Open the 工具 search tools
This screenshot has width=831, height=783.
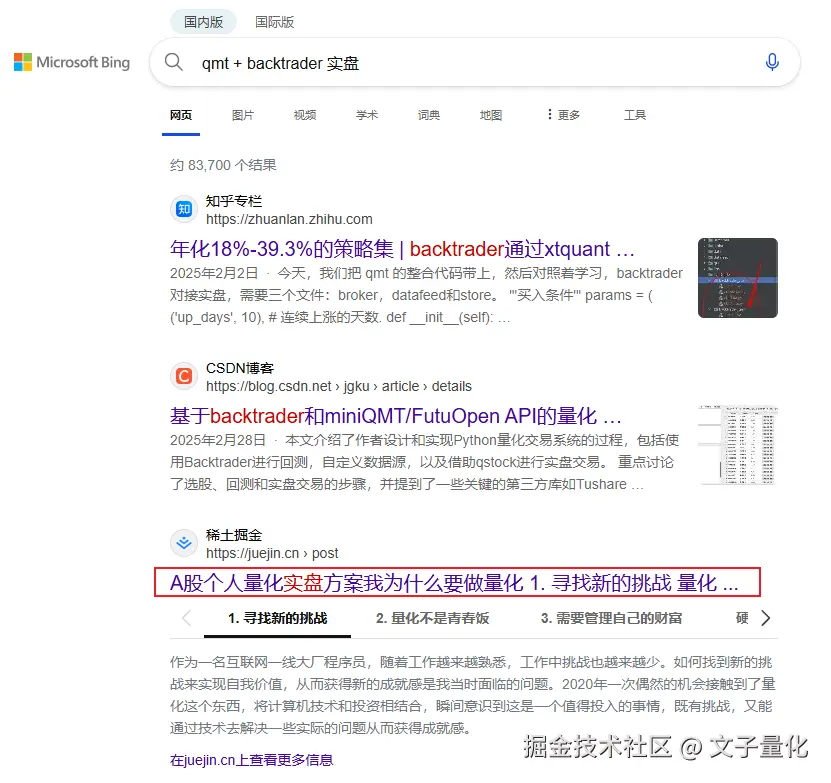tap(635, 115)
